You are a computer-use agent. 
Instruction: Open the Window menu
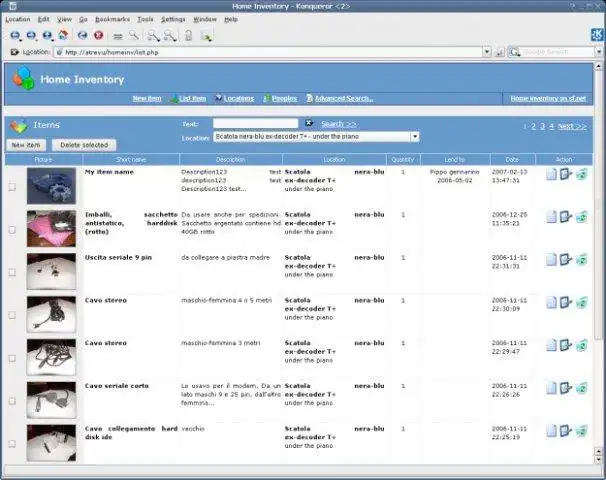click(205, 19)
